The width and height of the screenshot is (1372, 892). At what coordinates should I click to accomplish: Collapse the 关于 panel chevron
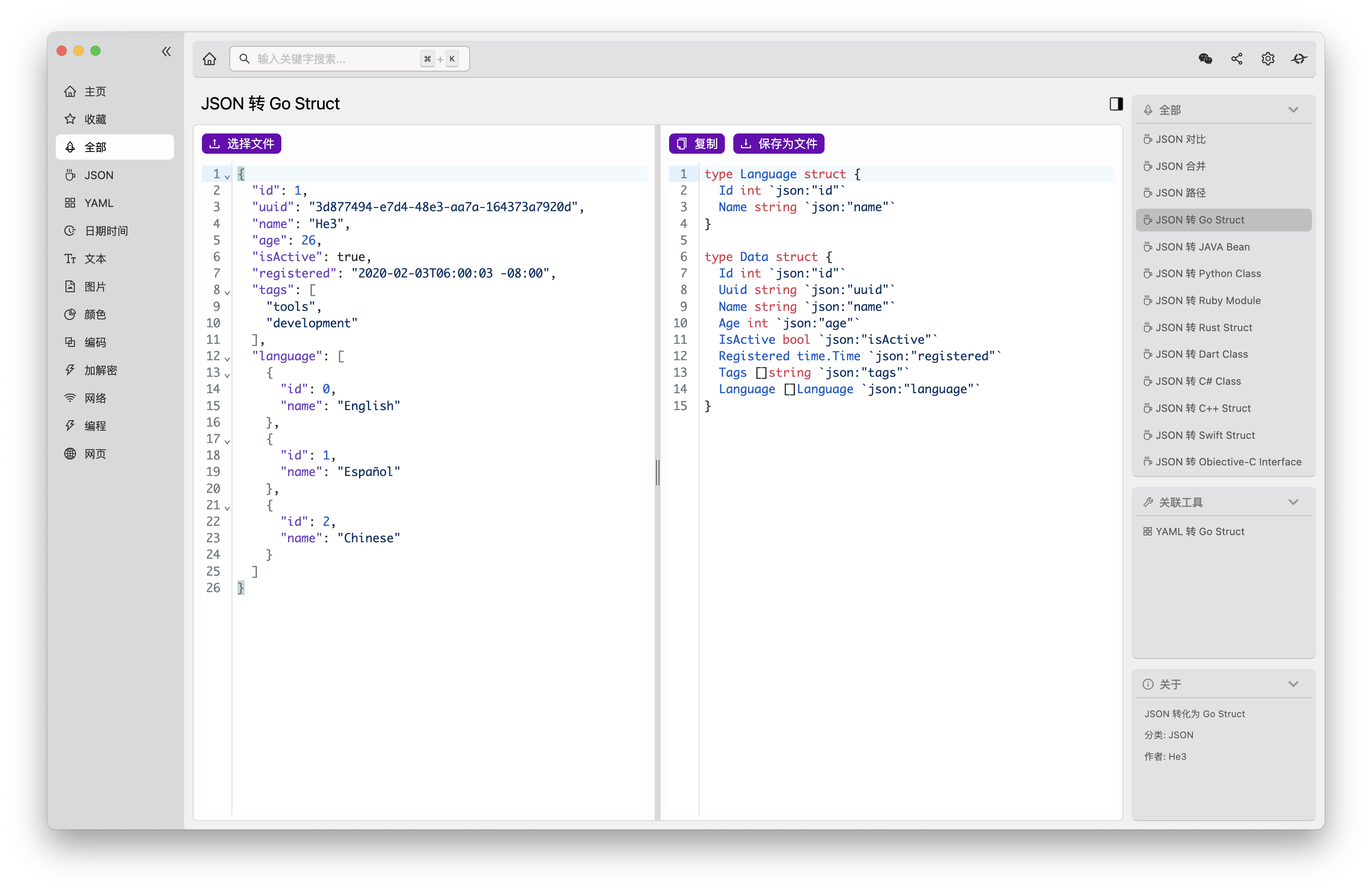(x=1293, y=685)
